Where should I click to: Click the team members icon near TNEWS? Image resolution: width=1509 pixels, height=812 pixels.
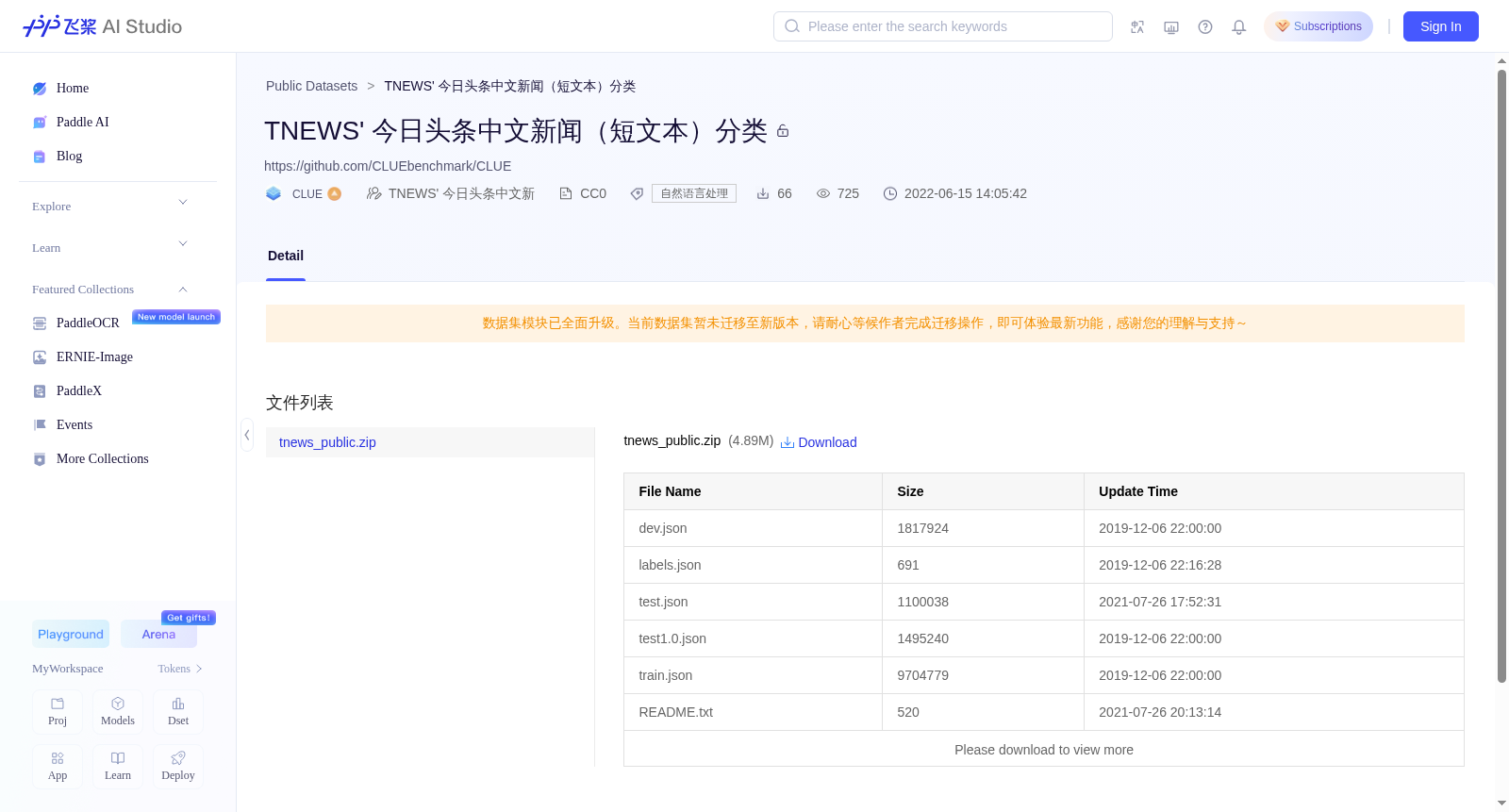click(374, 193)
